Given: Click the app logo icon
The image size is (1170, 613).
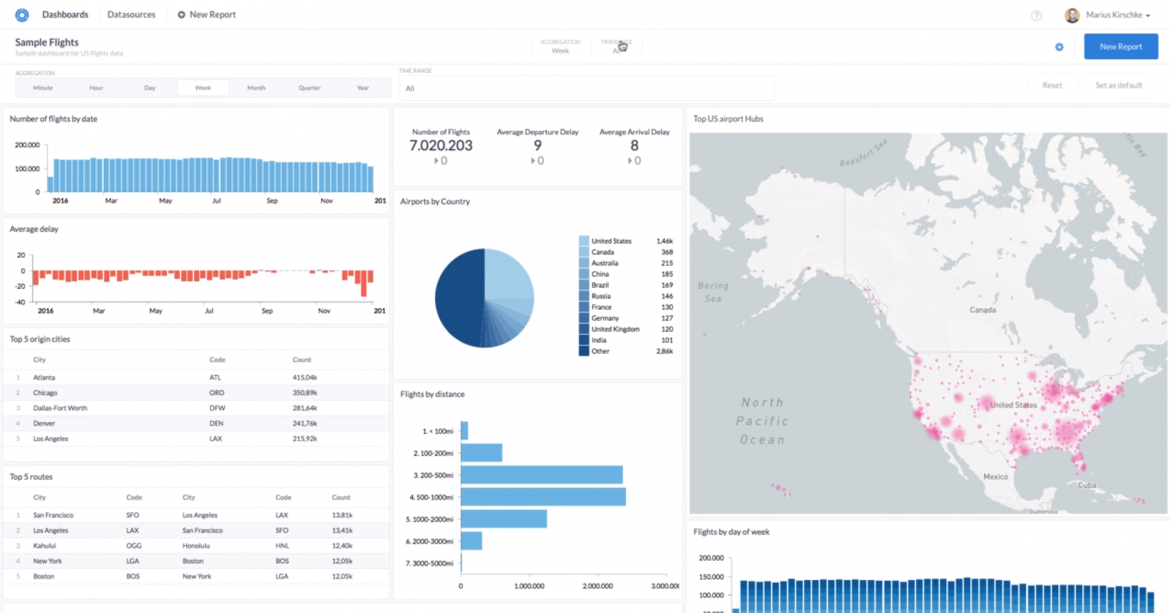Looking at the screenshot, I should coord(21,15).
